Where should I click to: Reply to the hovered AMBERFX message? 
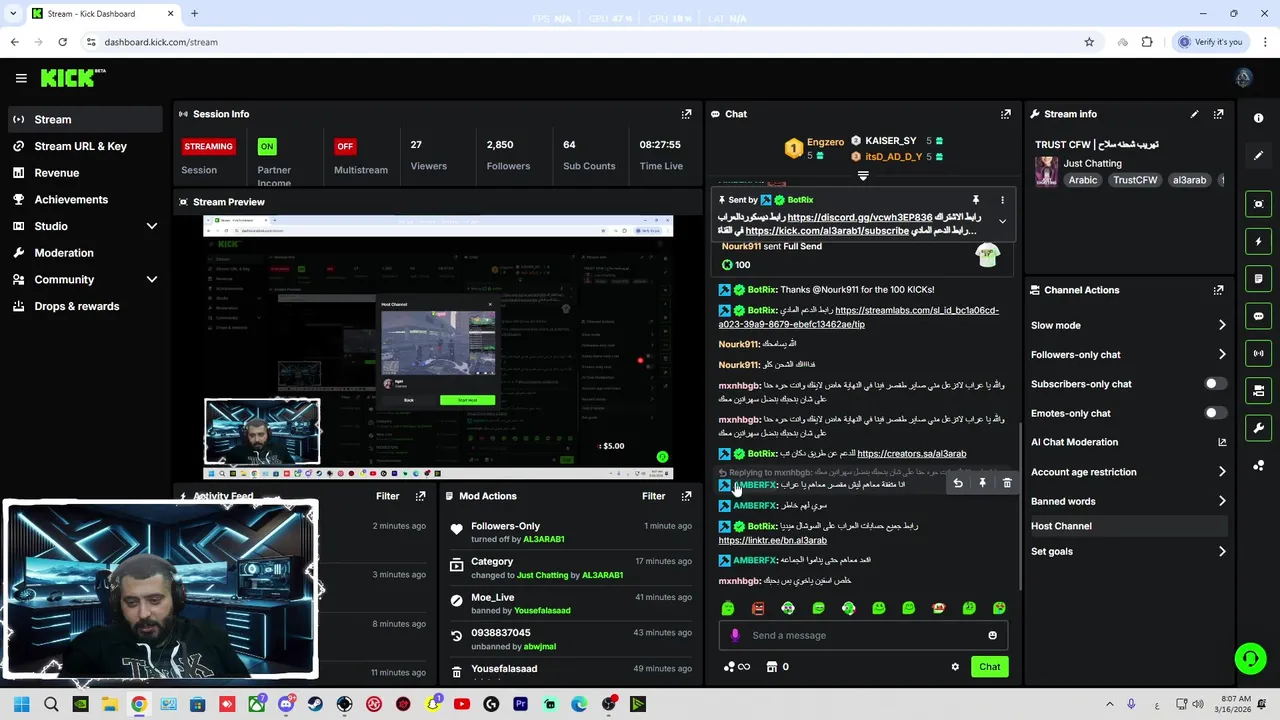coord(958,484)
